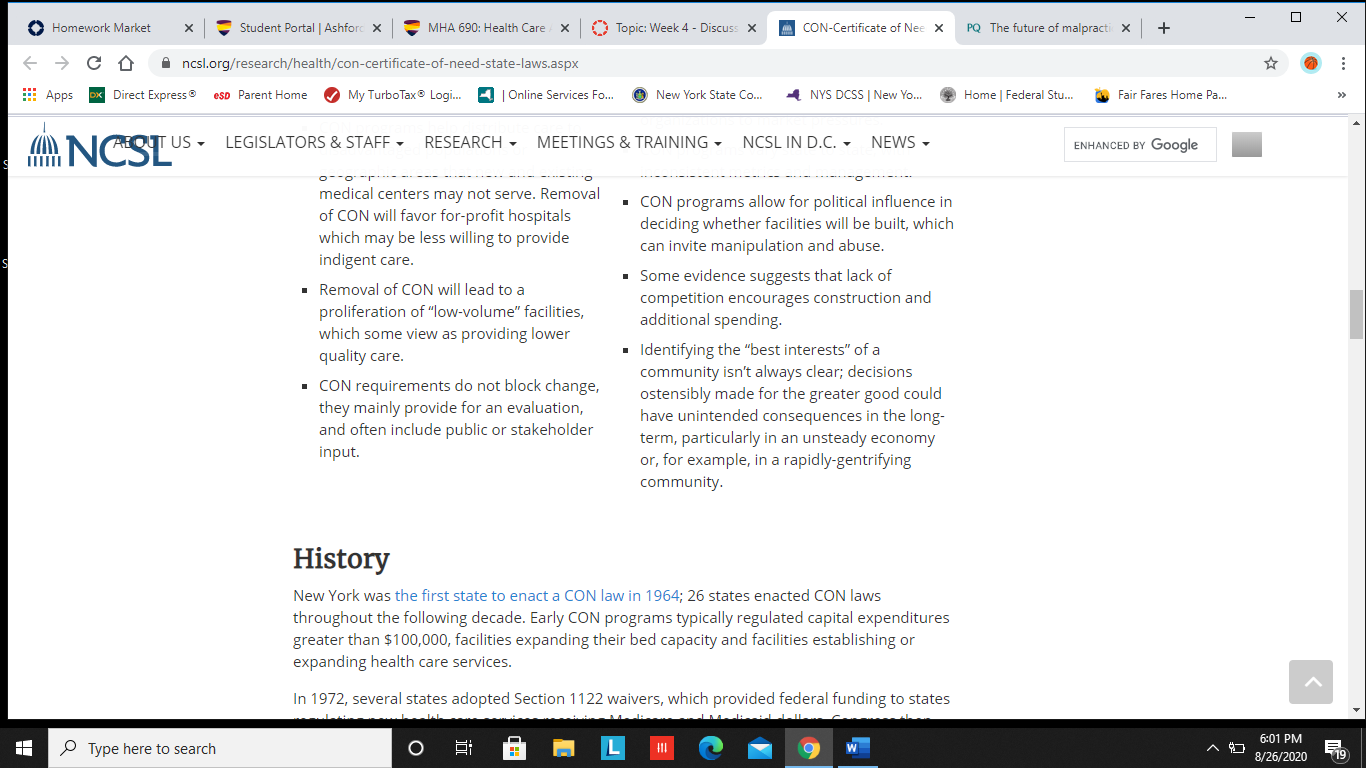Click the page vertical scrollbar thumb
The height and width of the screenshot is (768, 1366).
tap(1357, 314)
